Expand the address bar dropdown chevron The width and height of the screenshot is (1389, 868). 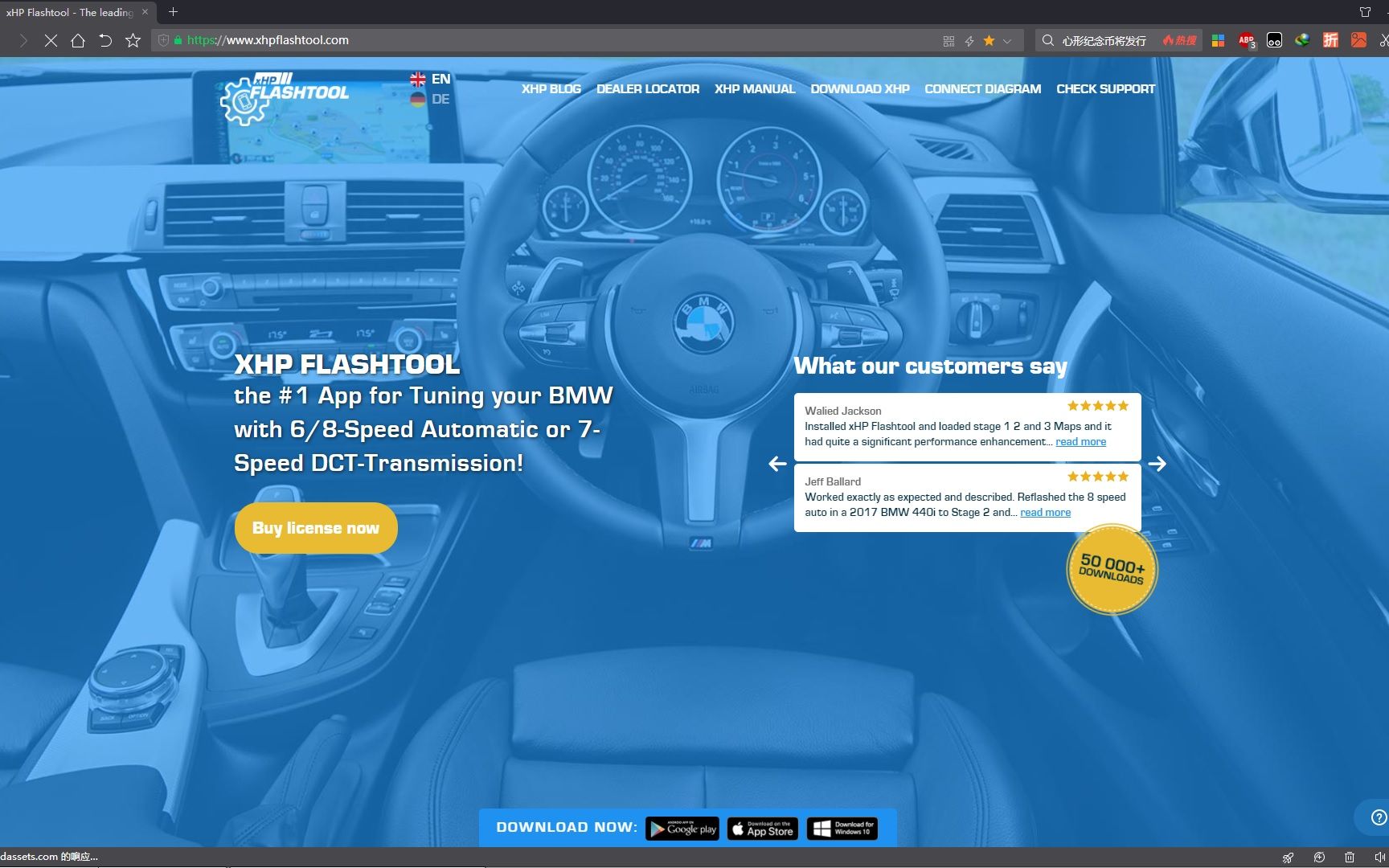(x=1007, y=41)
